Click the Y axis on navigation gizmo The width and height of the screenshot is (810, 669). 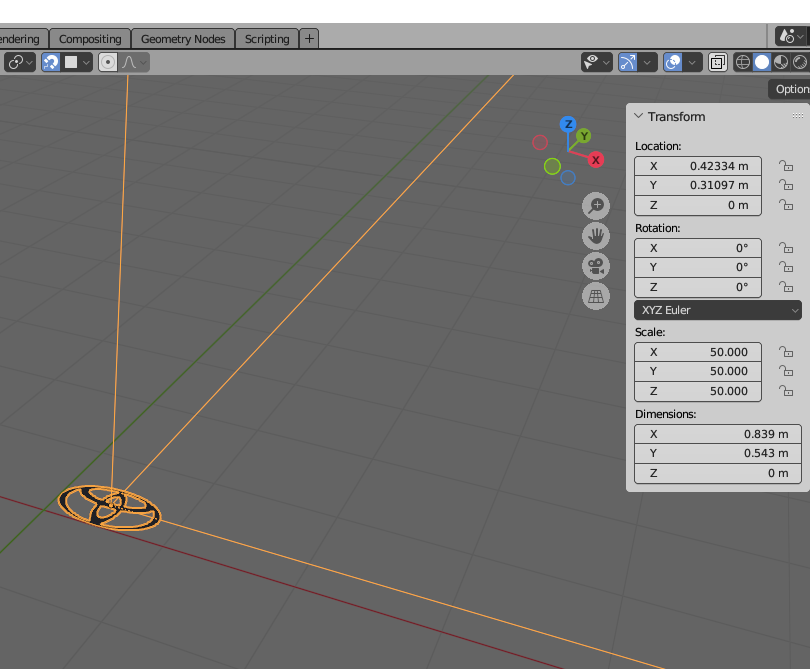tap(584, 136)
